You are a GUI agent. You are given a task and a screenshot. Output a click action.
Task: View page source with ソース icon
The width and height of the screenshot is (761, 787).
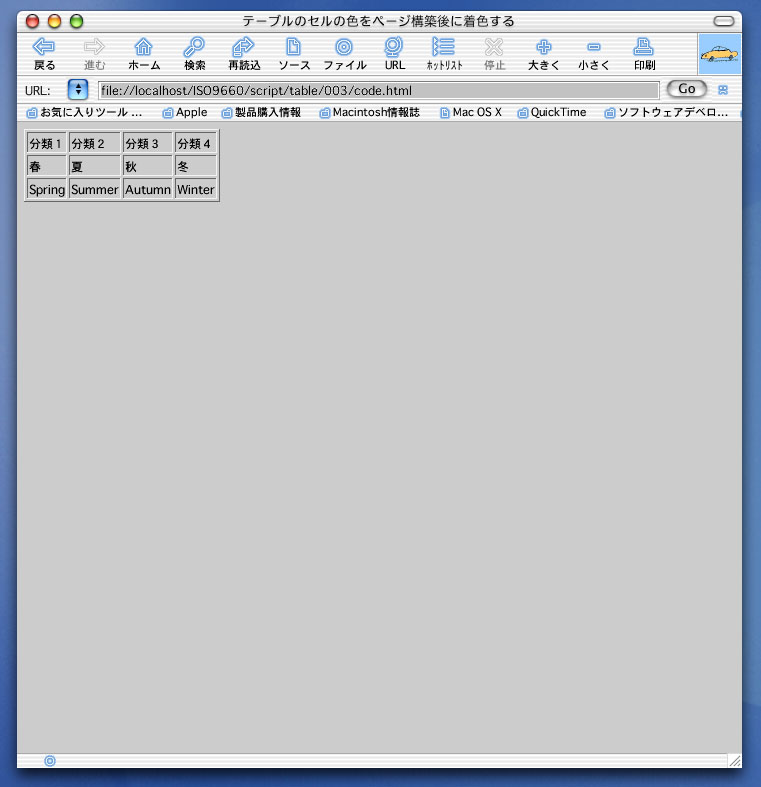tap(294, 47)
